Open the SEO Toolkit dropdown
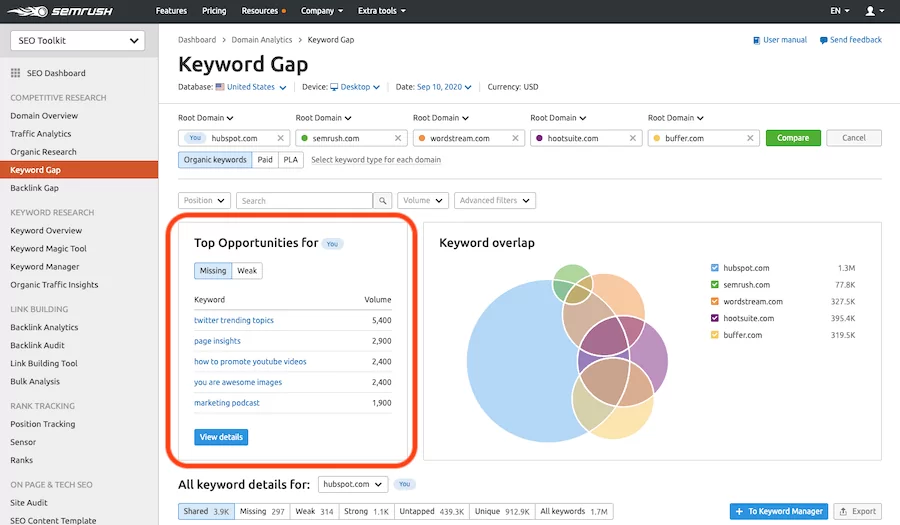900x525 pixels. coord(77,41)
